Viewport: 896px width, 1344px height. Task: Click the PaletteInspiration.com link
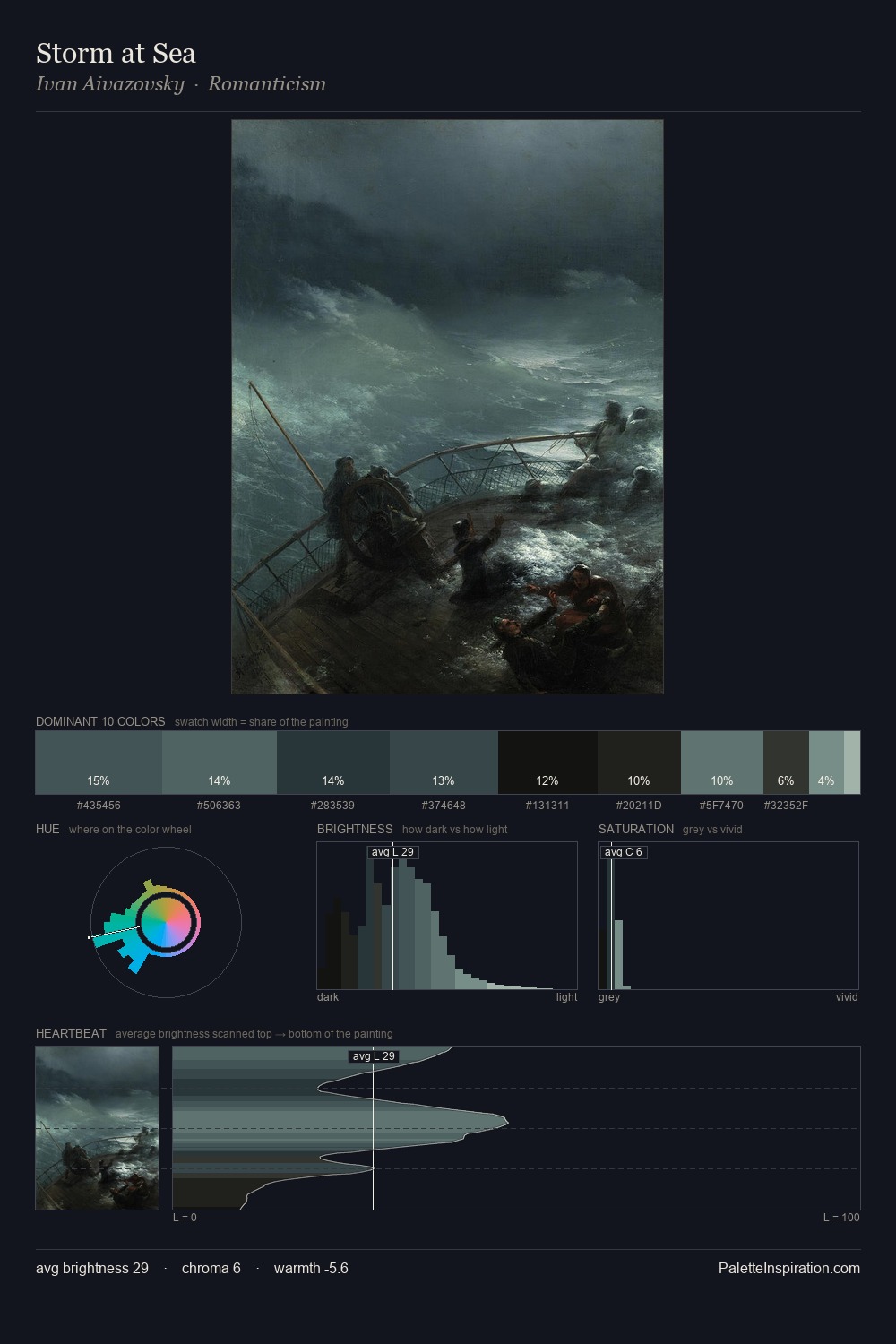point(789,1268)
